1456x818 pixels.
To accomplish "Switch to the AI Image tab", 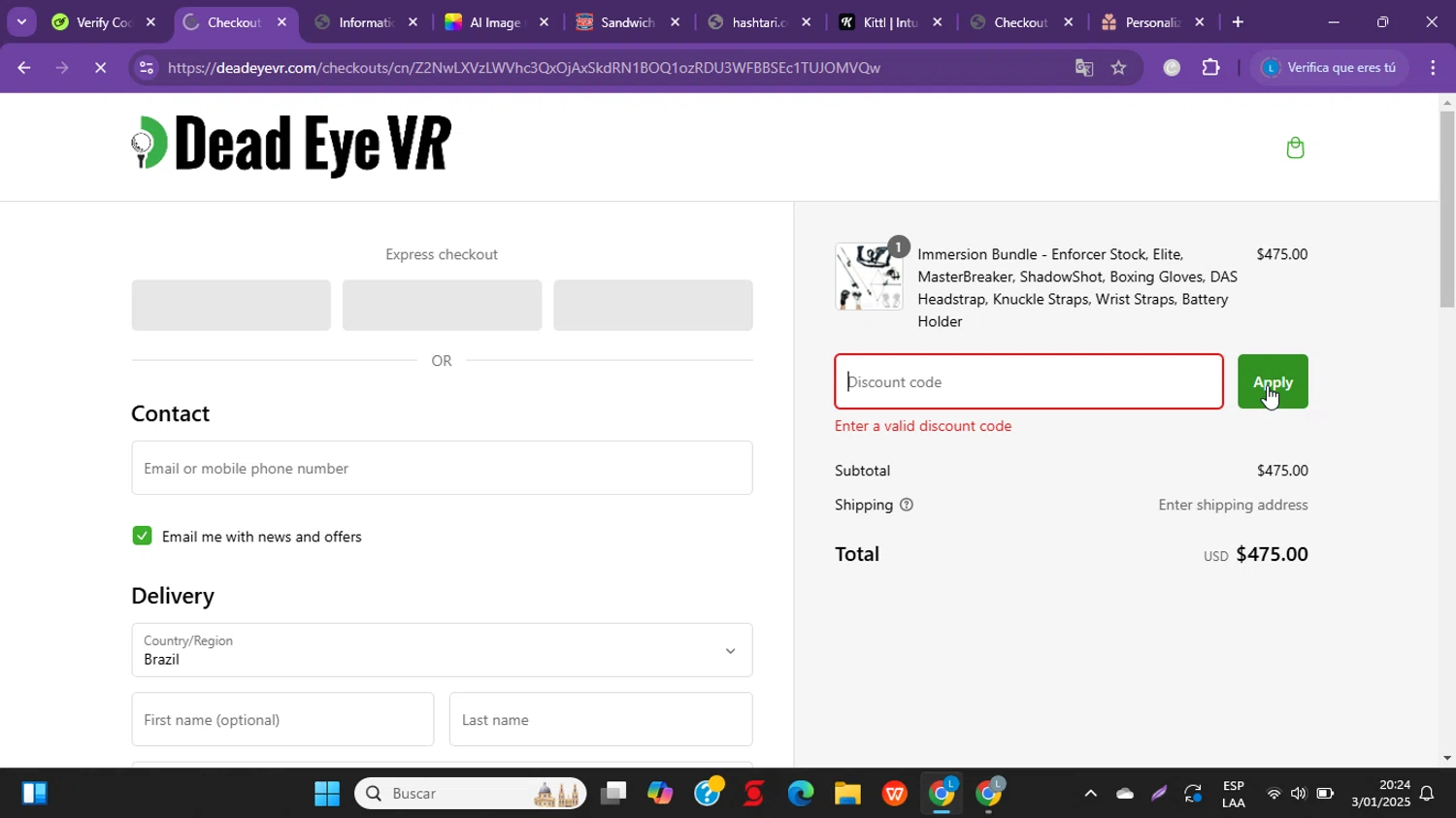I will pos(496,22).
